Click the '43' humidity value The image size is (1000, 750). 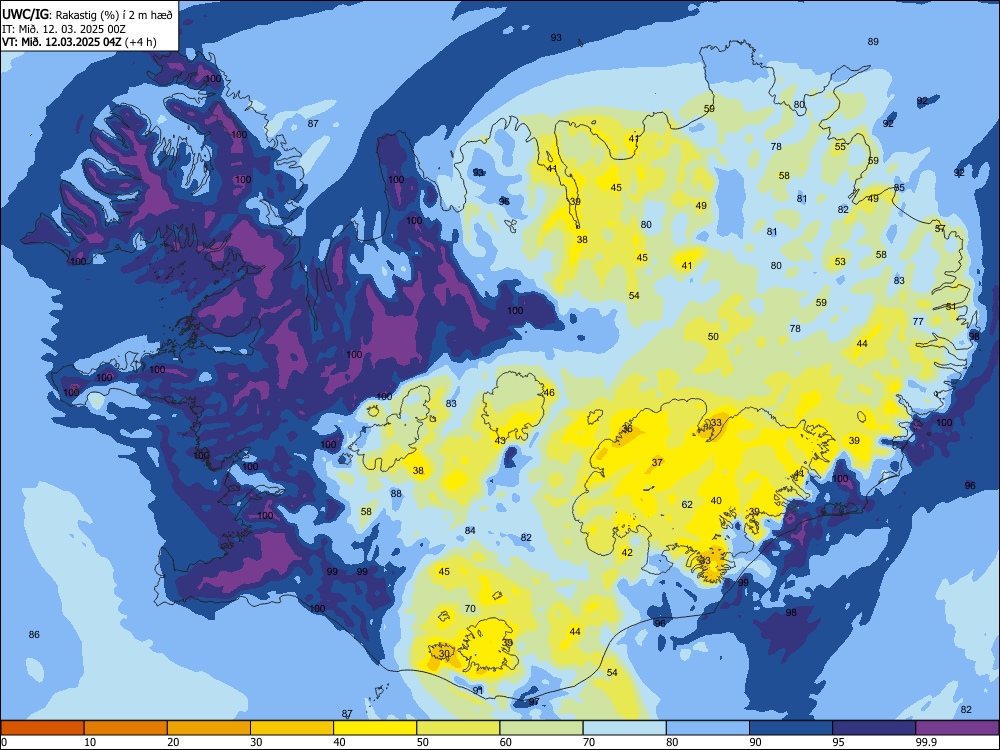point(500,441)
